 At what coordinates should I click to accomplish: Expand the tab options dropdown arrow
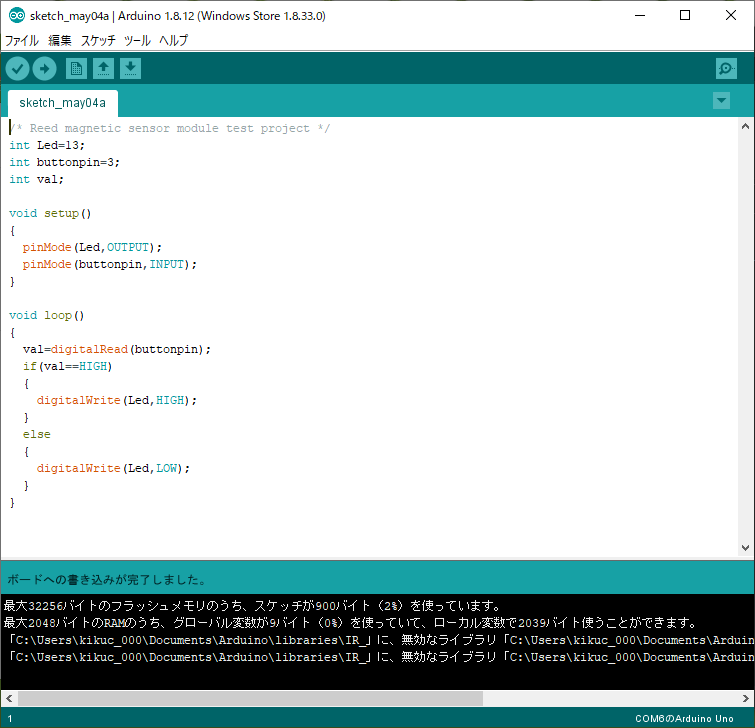click(x=721, y=101)
